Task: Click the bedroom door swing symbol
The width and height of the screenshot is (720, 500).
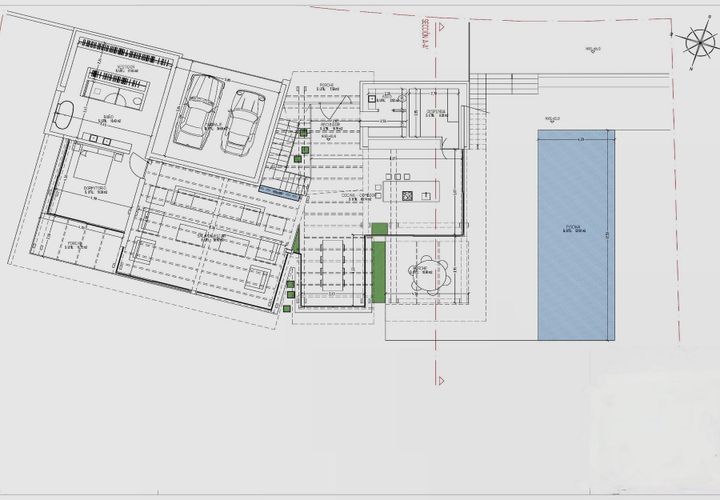Action: tap(138, 166)
